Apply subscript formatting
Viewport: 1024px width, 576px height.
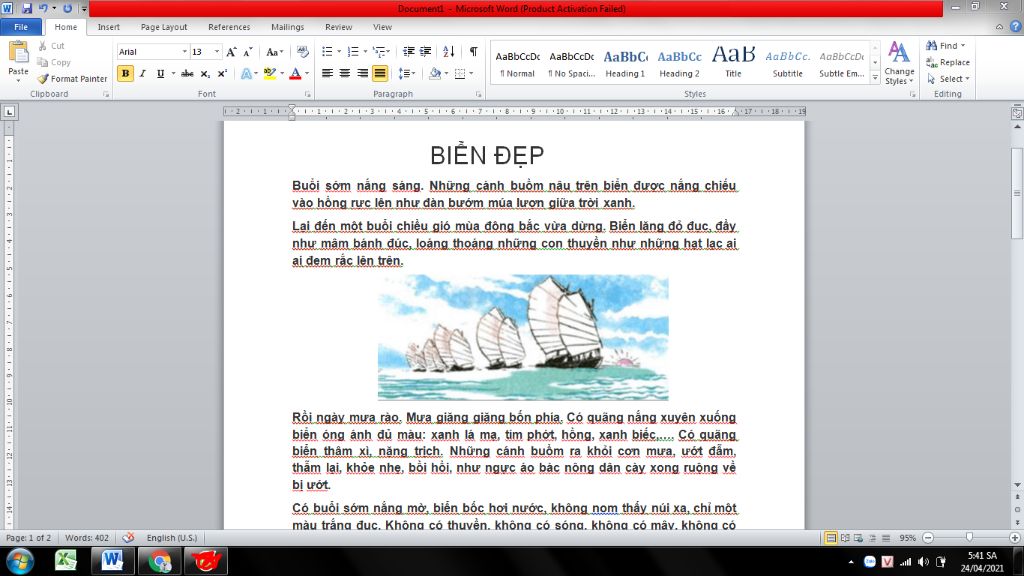pyautogui.click(x=205, y=73)
